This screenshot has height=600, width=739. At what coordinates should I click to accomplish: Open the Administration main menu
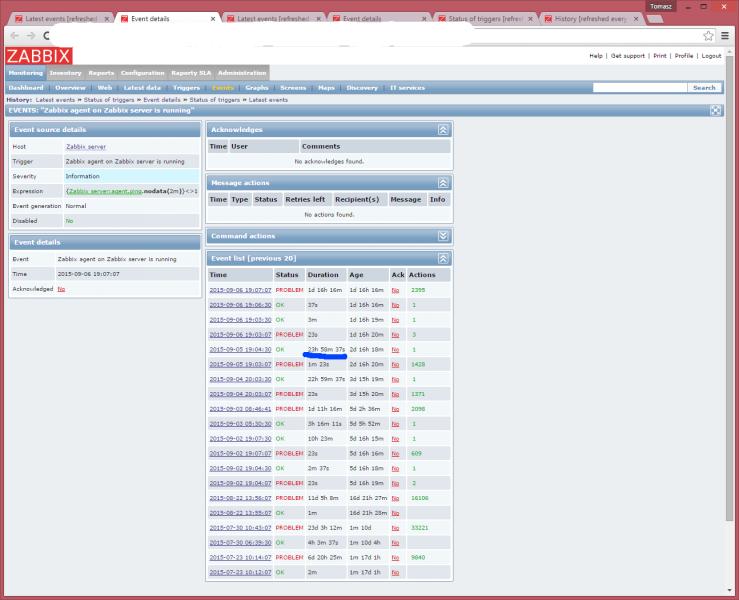click(x=242, y=73)
